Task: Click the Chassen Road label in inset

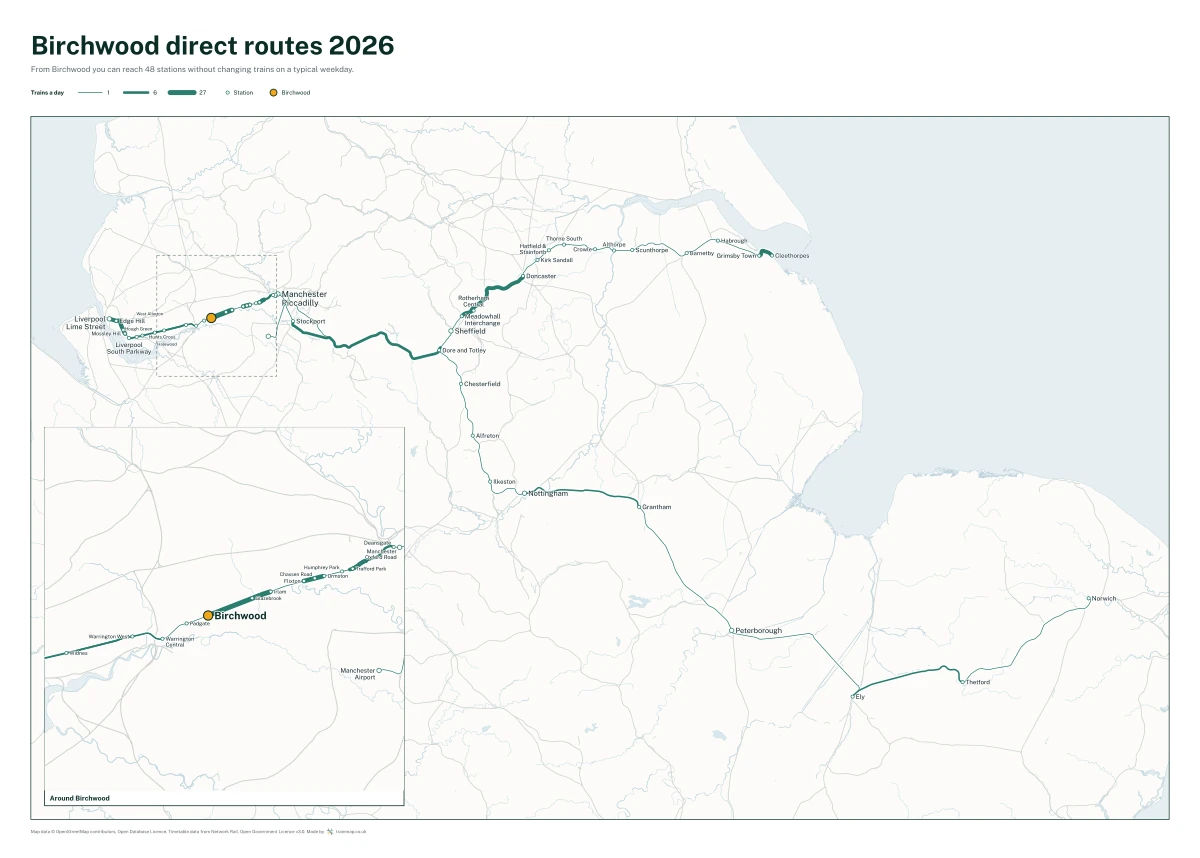Action: (x=296, y=574)
